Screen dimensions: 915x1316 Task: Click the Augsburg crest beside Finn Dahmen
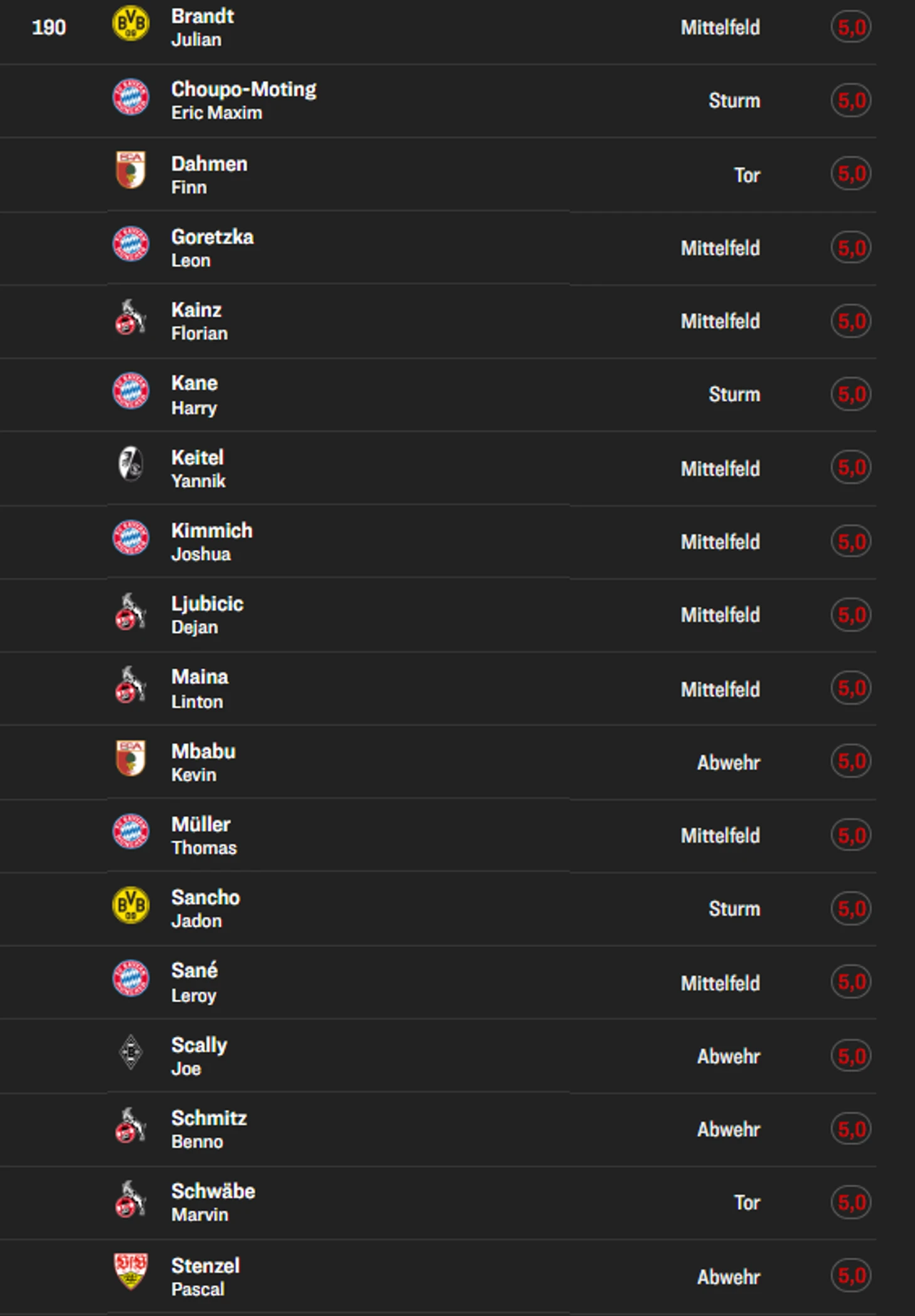pyautogui.click(x=130, y=171)
